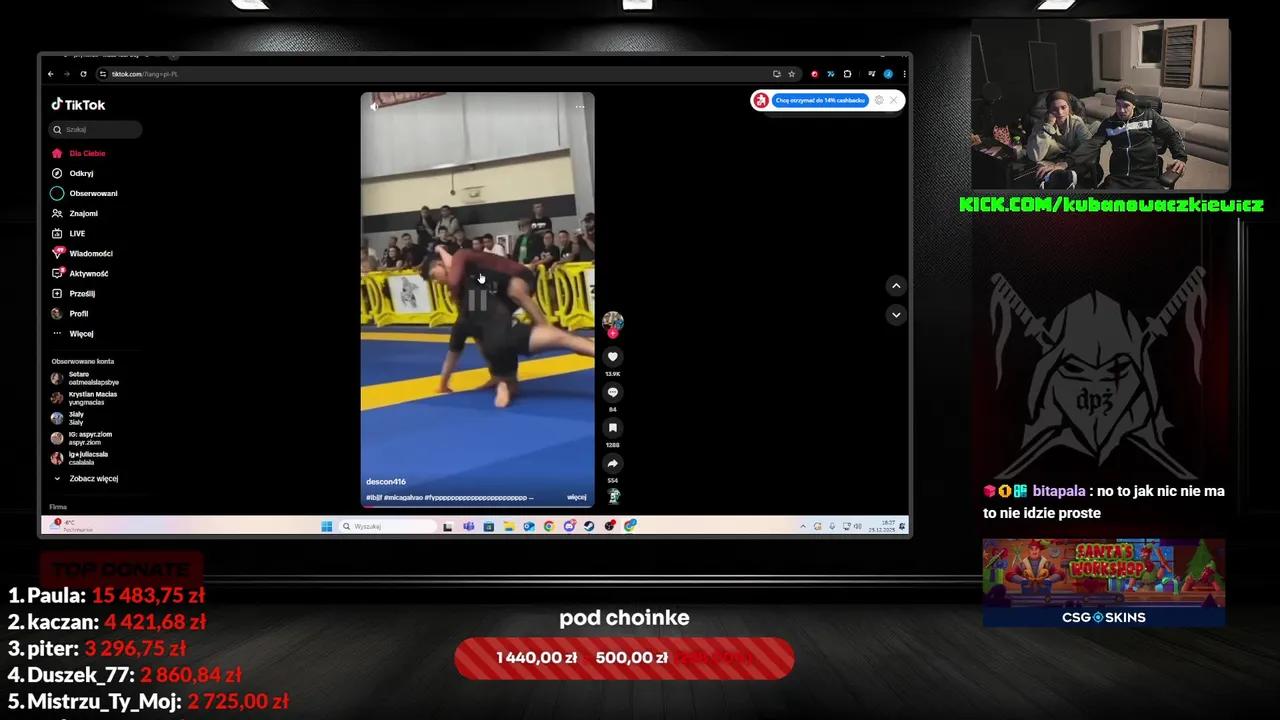Click the Aktywność notifications icon
Viewport: 1280px width, 720px height.
(x=57, y=273)
